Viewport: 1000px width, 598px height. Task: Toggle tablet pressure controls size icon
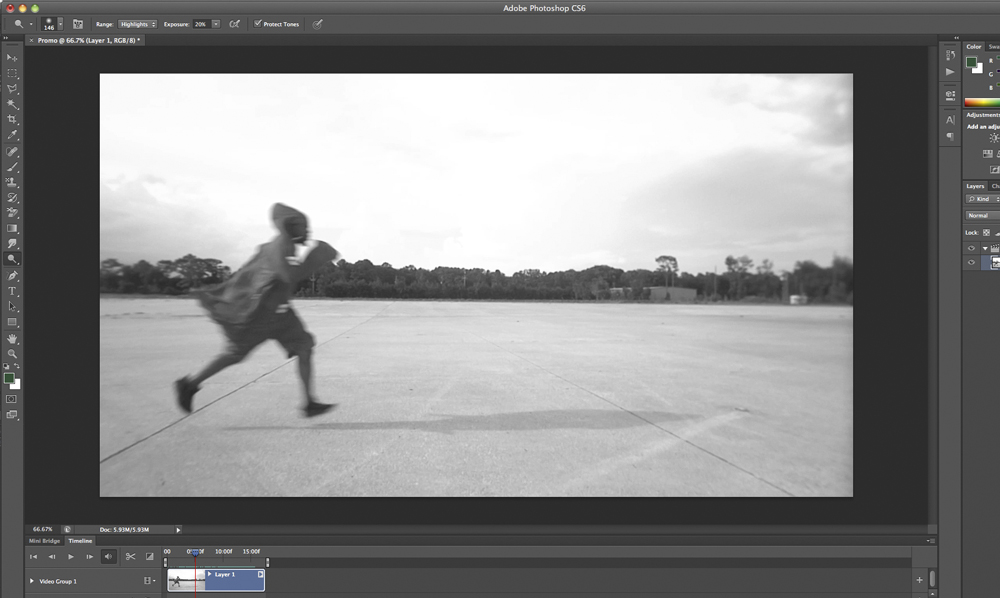coord(317,24)
